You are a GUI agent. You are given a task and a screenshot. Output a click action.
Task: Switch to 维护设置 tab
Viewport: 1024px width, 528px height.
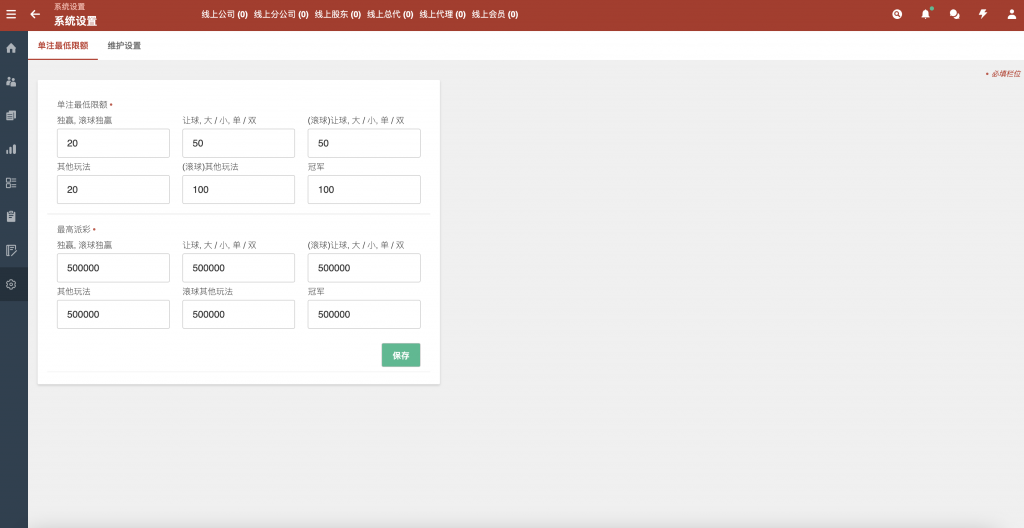click(x=124, y=46)
